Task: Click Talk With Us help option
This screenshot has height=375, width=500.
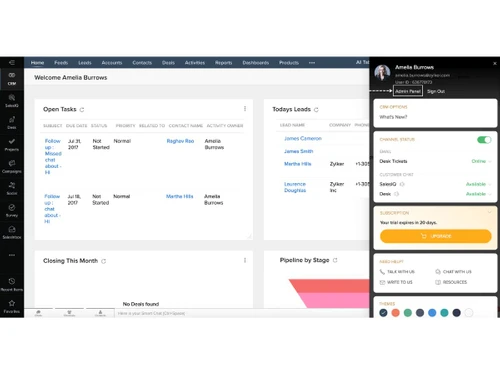Action: click(x=397, y=272)
